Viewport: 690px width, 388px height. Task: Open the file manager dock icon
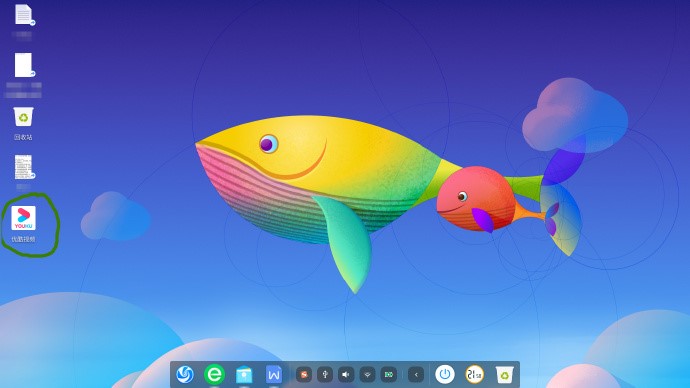click(244, 375)
